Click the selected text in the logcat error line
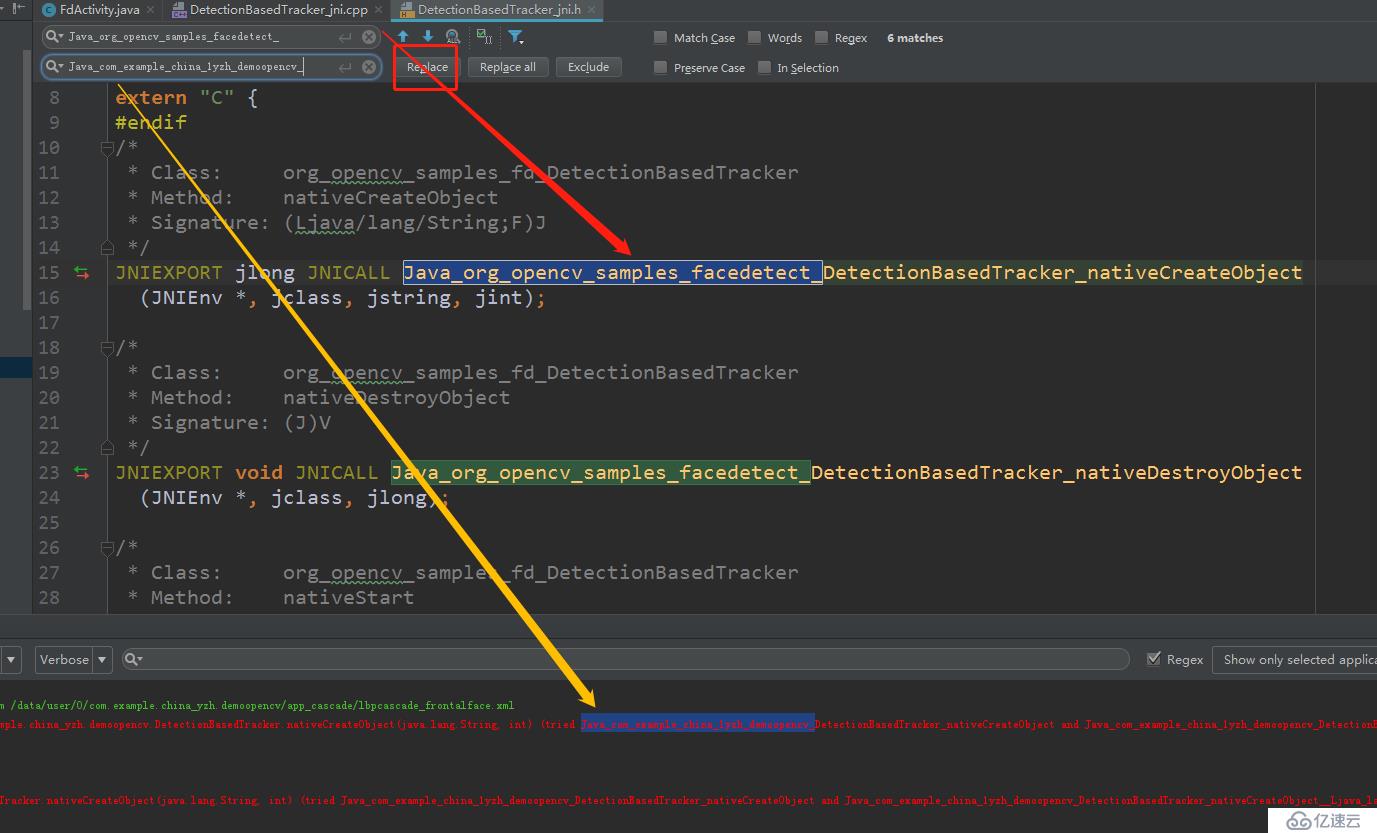Viewport: 1377px width, 833px height. (698, 724)
